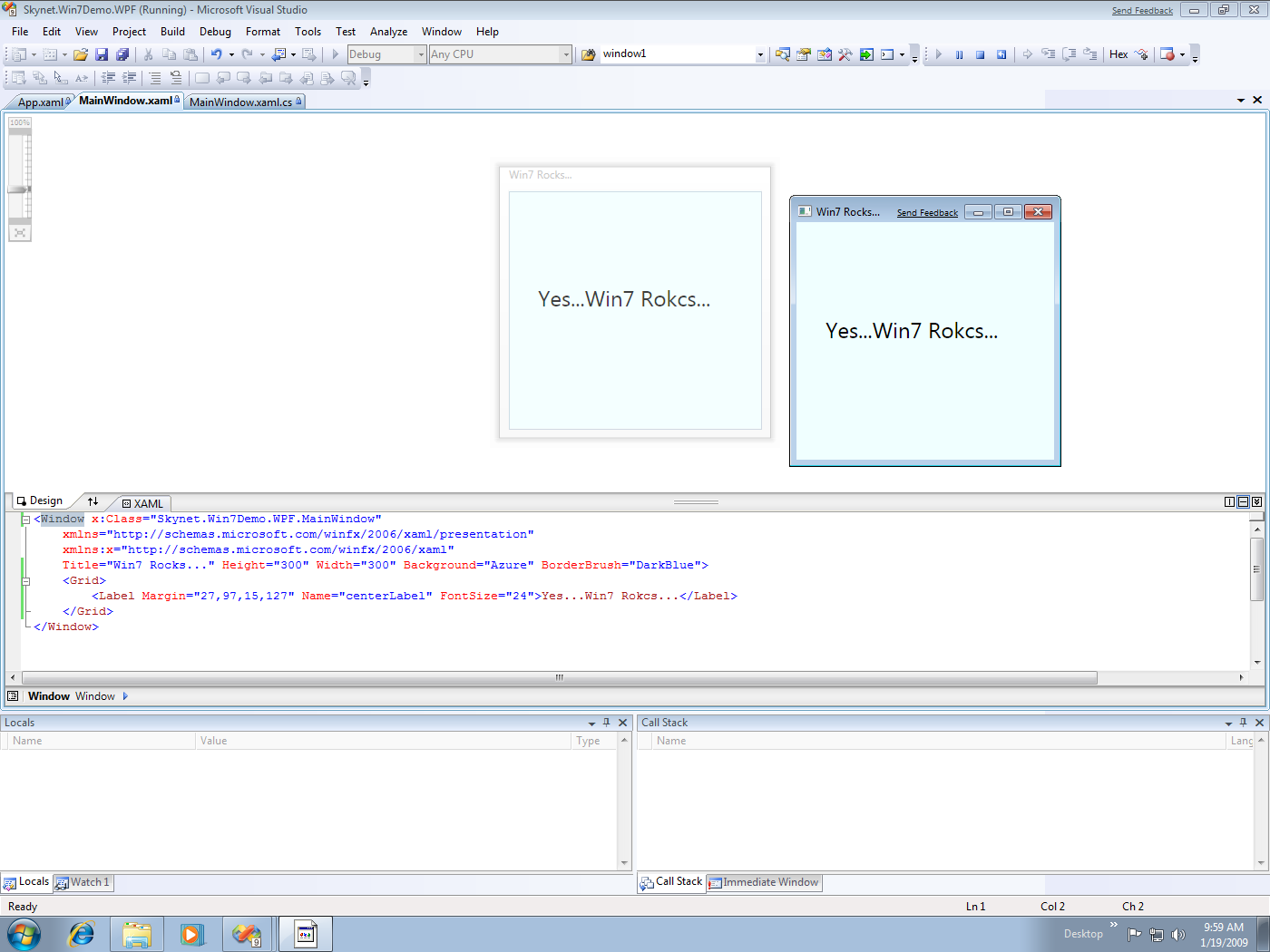1270x952 pixels.
Task: Open the Debug configuration dropdown
Action: tap(423, 53)
